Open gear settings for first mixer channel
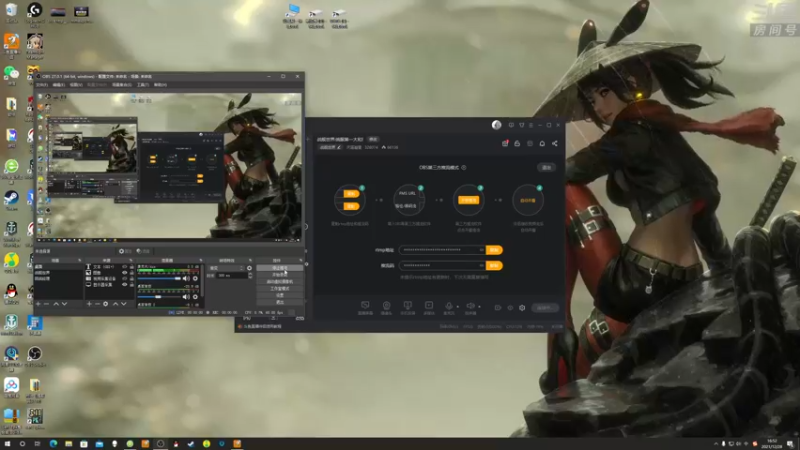The height and width of the screenshot is (450, 800). tap(195, 279)
